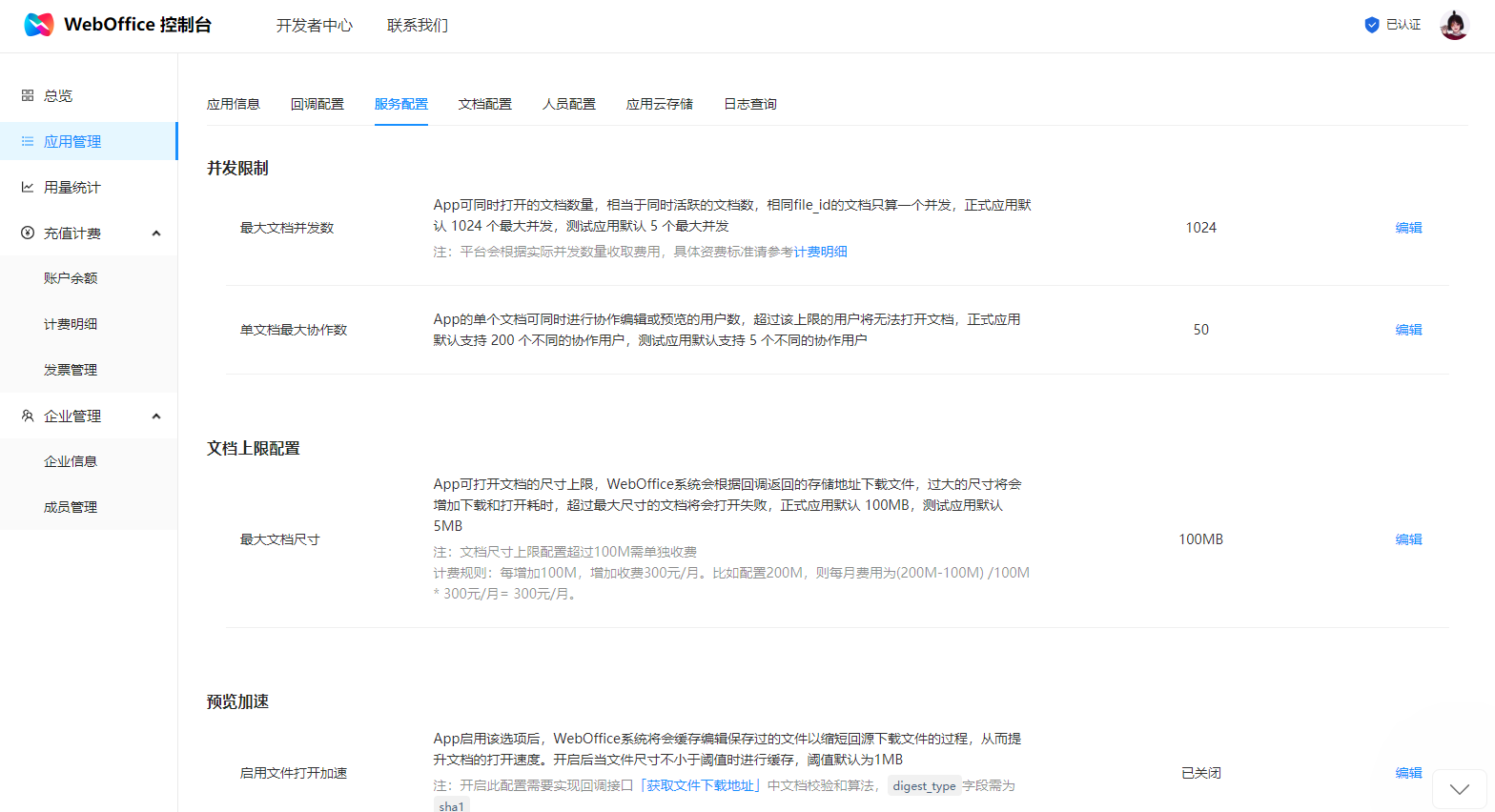The width and height of the screenshot is (1495, 812).
Task: Click the 100MB size value
Action: [x=1200, y=539]
